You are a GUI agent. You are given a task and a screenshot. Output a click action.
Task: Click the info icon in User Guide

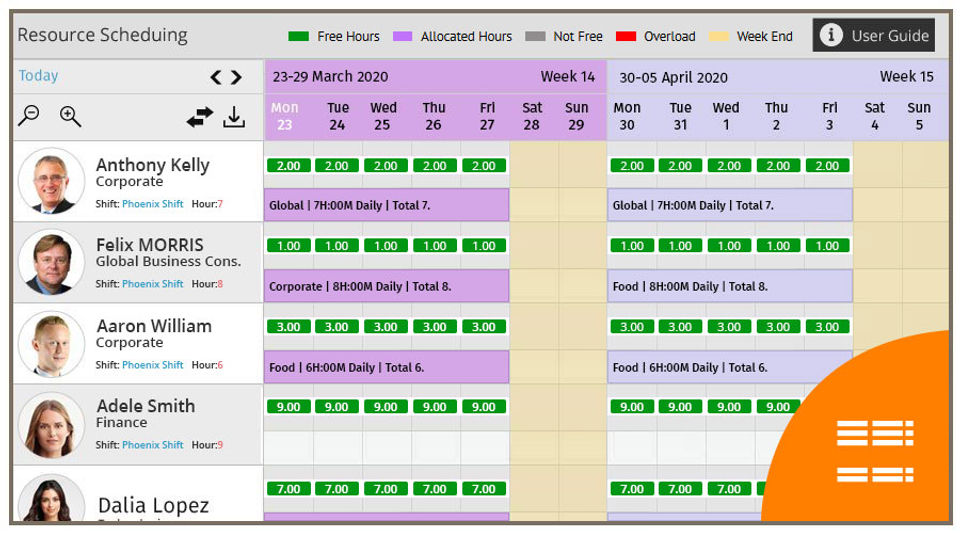[x=831, y=35]
